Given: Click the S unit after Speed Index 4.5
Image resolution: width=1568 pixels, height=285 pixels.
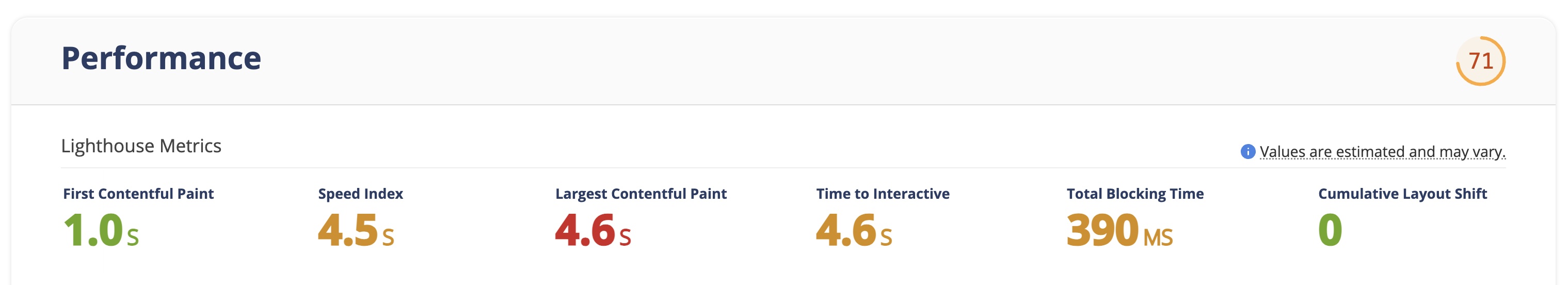Looking at the screenshot, I should [388, 237].
